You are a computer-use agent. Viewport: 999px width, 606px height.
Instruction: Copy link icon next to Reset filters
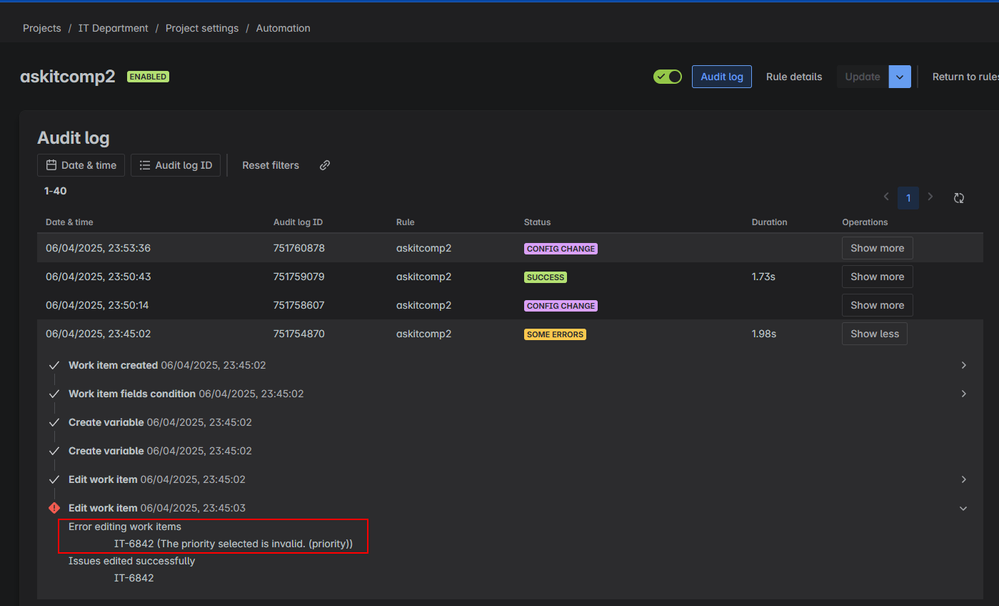[325, 165]
